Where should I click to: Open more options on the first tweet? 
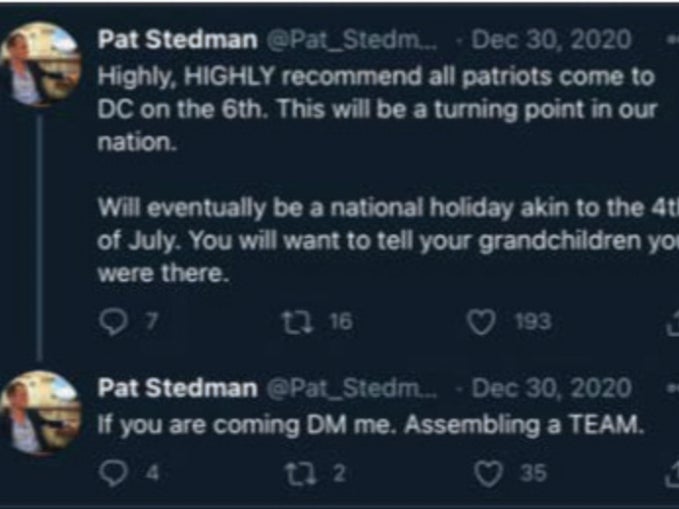[671, 40]
